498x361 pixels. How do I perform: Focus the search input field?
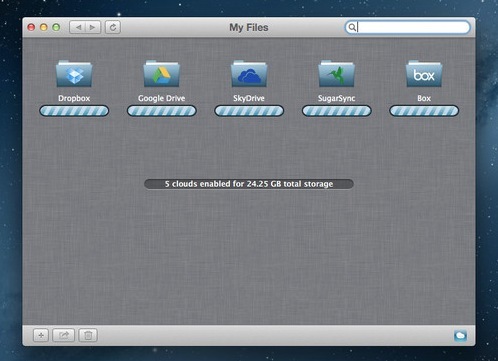pos(408,27)
